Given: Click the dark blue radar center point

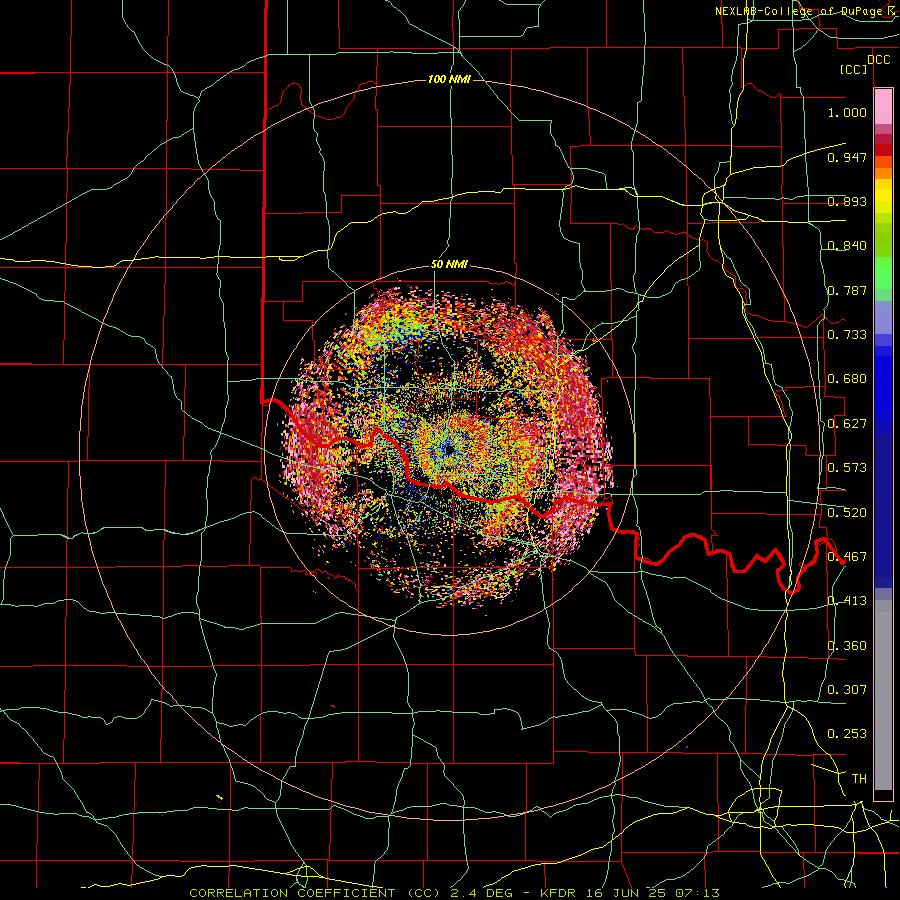Looking at the screenshot, I should click(449, 451).
